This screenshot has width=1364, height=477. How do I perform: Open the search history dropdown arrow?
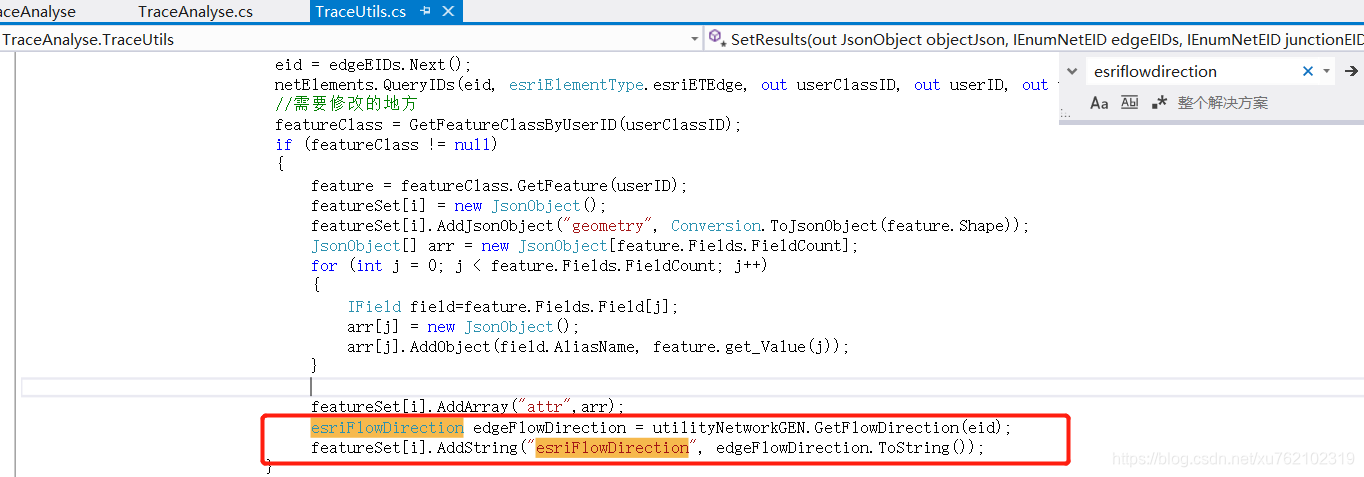coord(1327,71)
